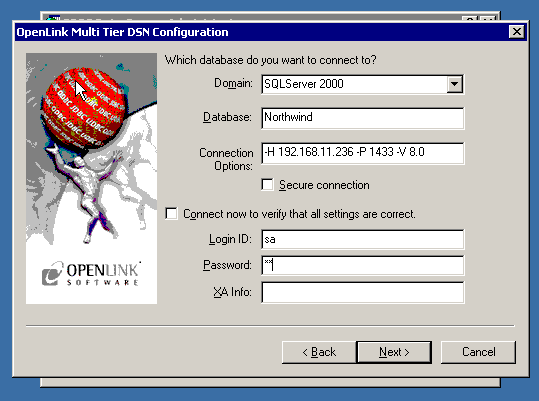Tick the Connect now to verify checkbox
Image resolution: width=539 pixels, height=401 pixels.
click(171, 213)
